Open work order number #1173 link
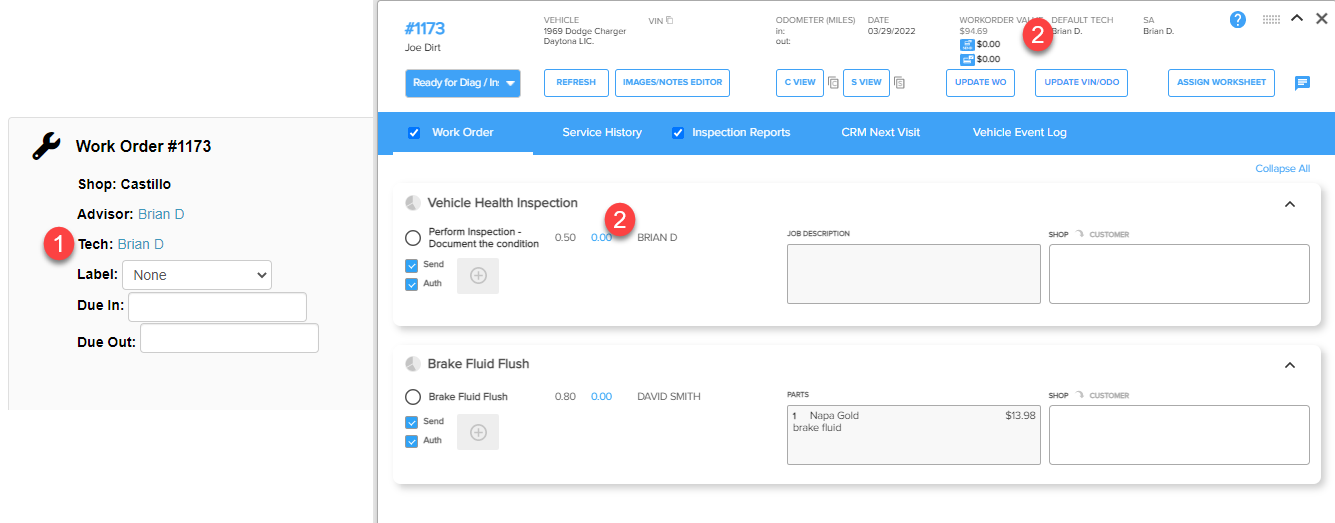The width and height of the screenshot is (1335, 523). pyautogui.click(x=425, y=28)
